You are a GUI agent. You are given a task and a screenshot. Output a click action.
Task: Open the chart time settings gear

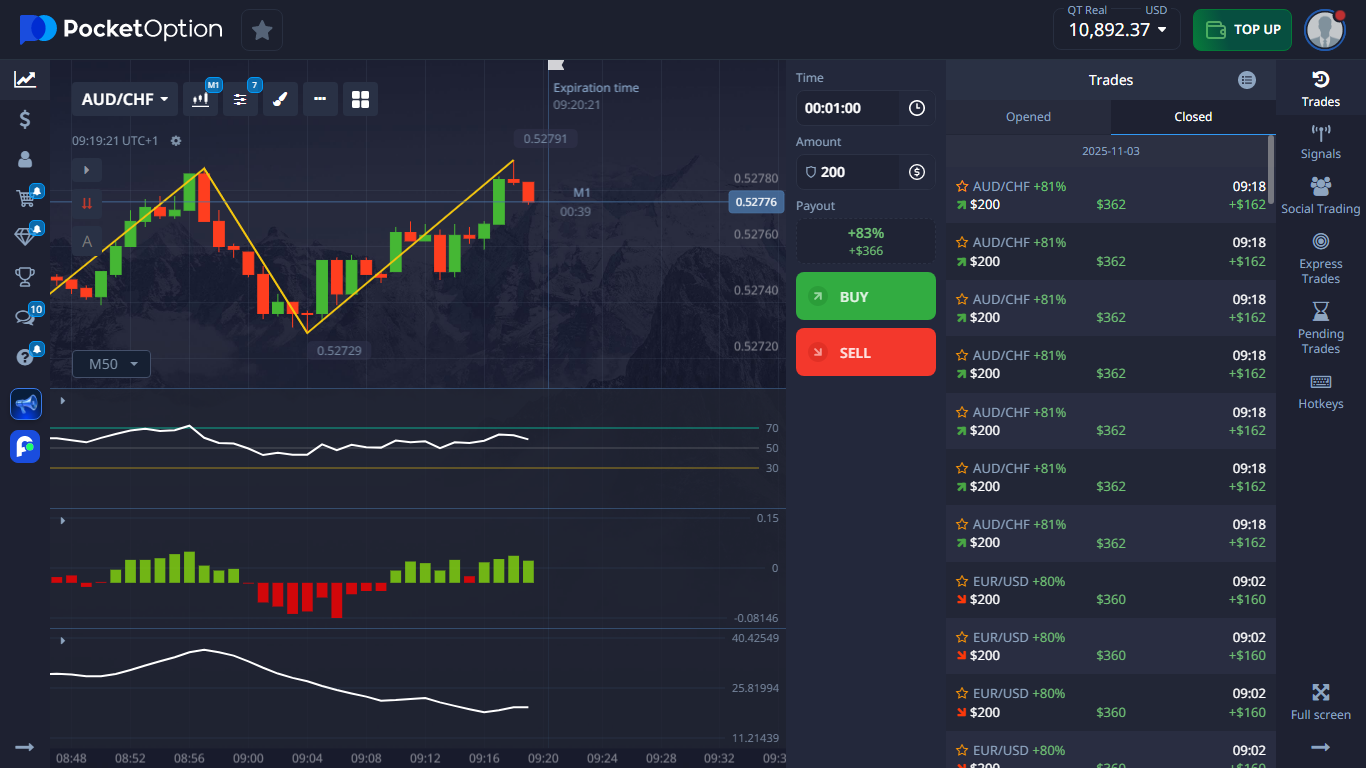175,141
